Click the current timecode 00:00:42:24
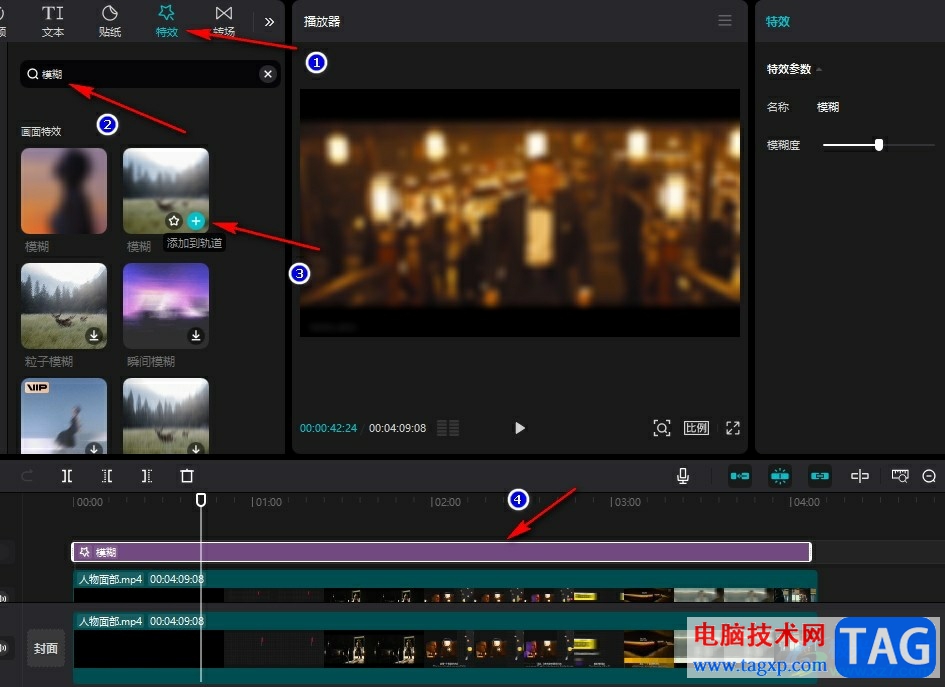This screenshot has width=945, height=687. tap(328, 428)
